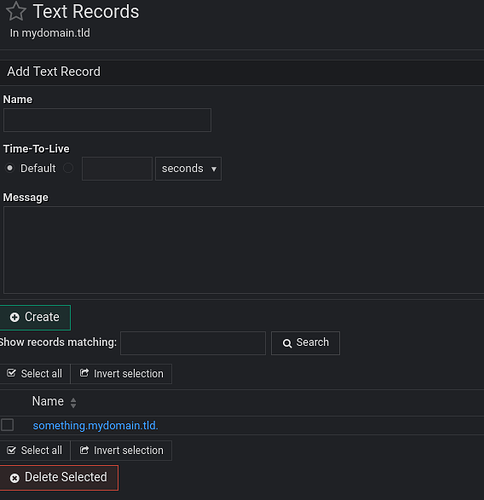Click the upper Invert selection button
The height and width of the screenshot is (500, 484).
click(121, 374)
